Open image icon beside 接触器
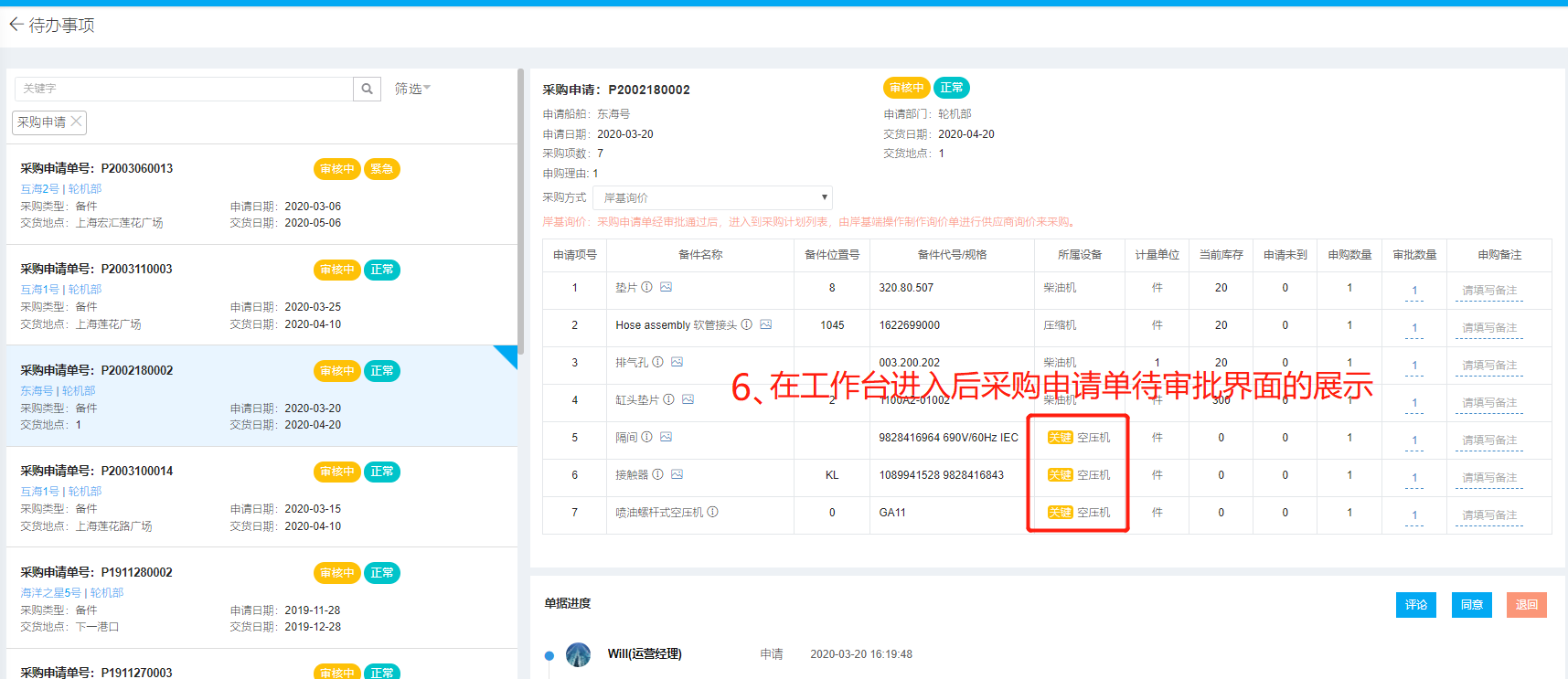Image resolution: width=1568 pixels, height=679 pixels. pos(677,474)
